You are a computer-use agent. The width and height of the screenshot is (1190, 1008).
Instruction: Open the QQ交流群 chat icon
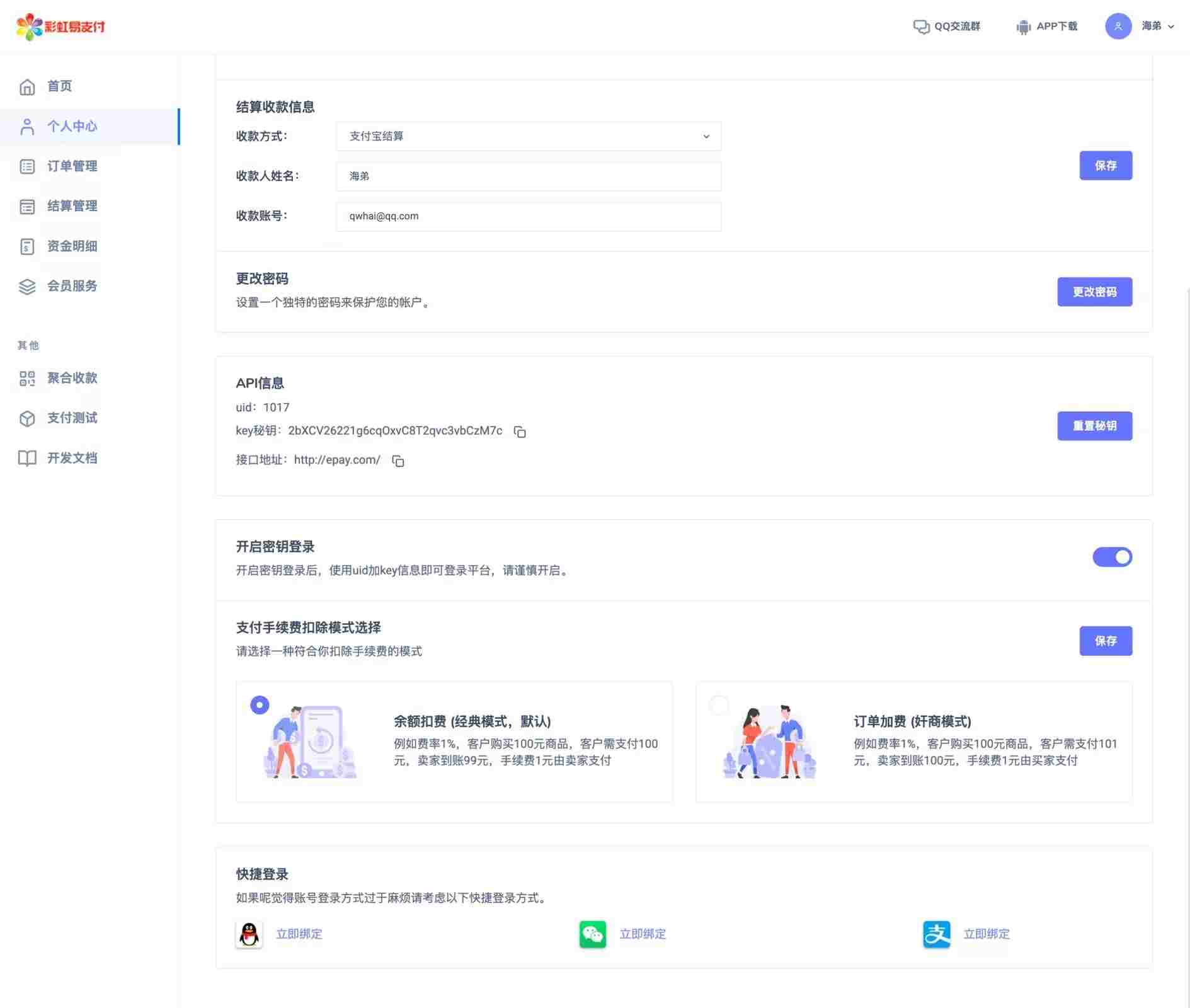pos(921,26)
